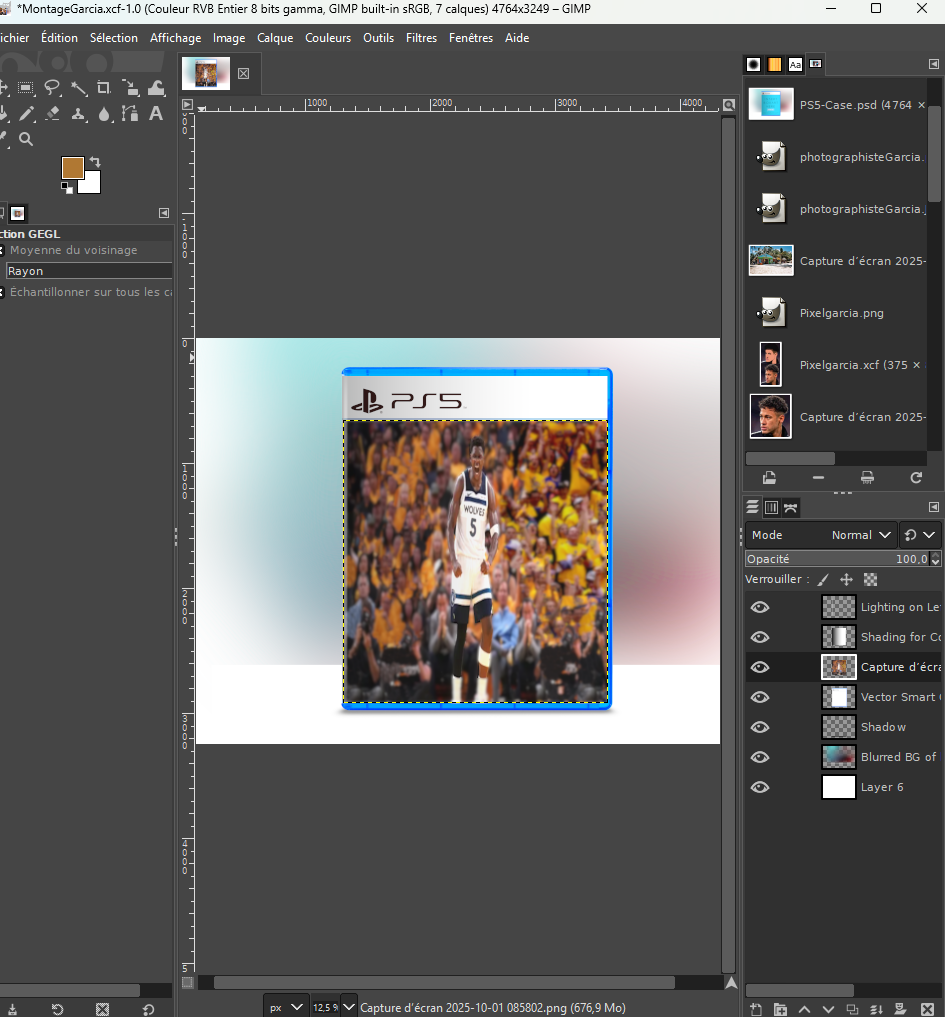Hide the Shadow layer
This screenshot has height=1017, width=945.
point(760,727)
